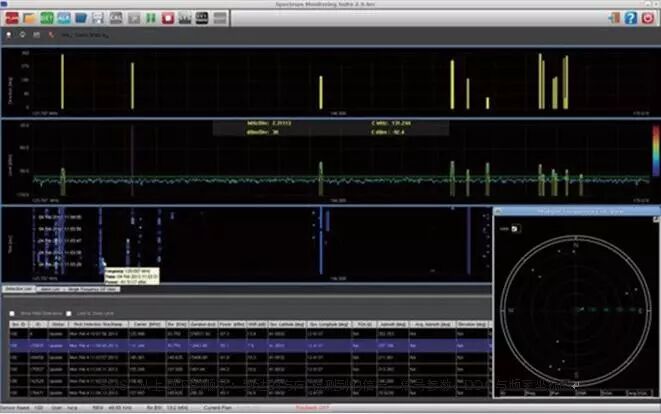
Task: Click the white pin icon in secondary toolbar
Action: [8, 35]
